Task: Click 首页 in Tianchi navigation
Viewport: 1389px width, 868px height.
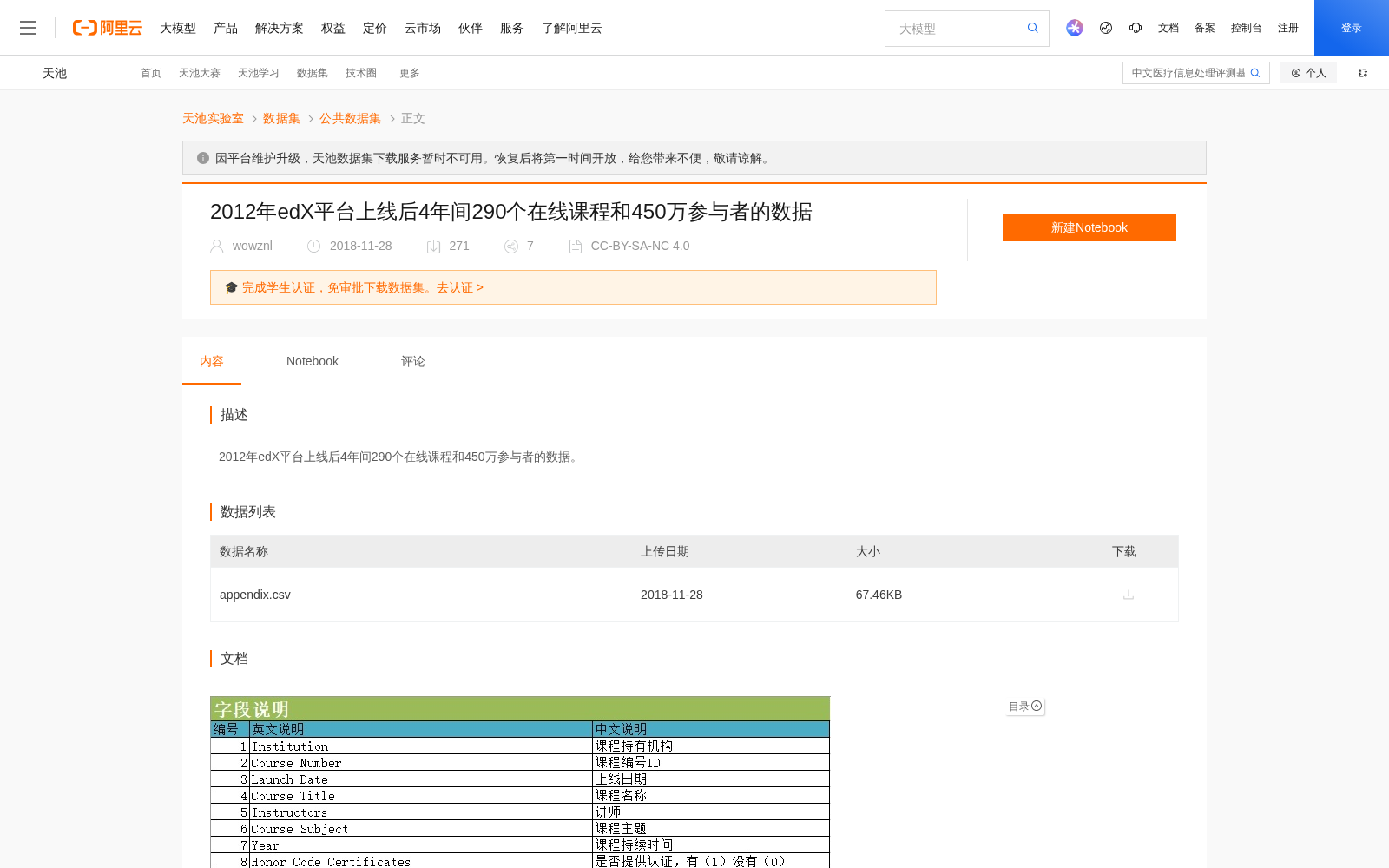Action: 151,73
